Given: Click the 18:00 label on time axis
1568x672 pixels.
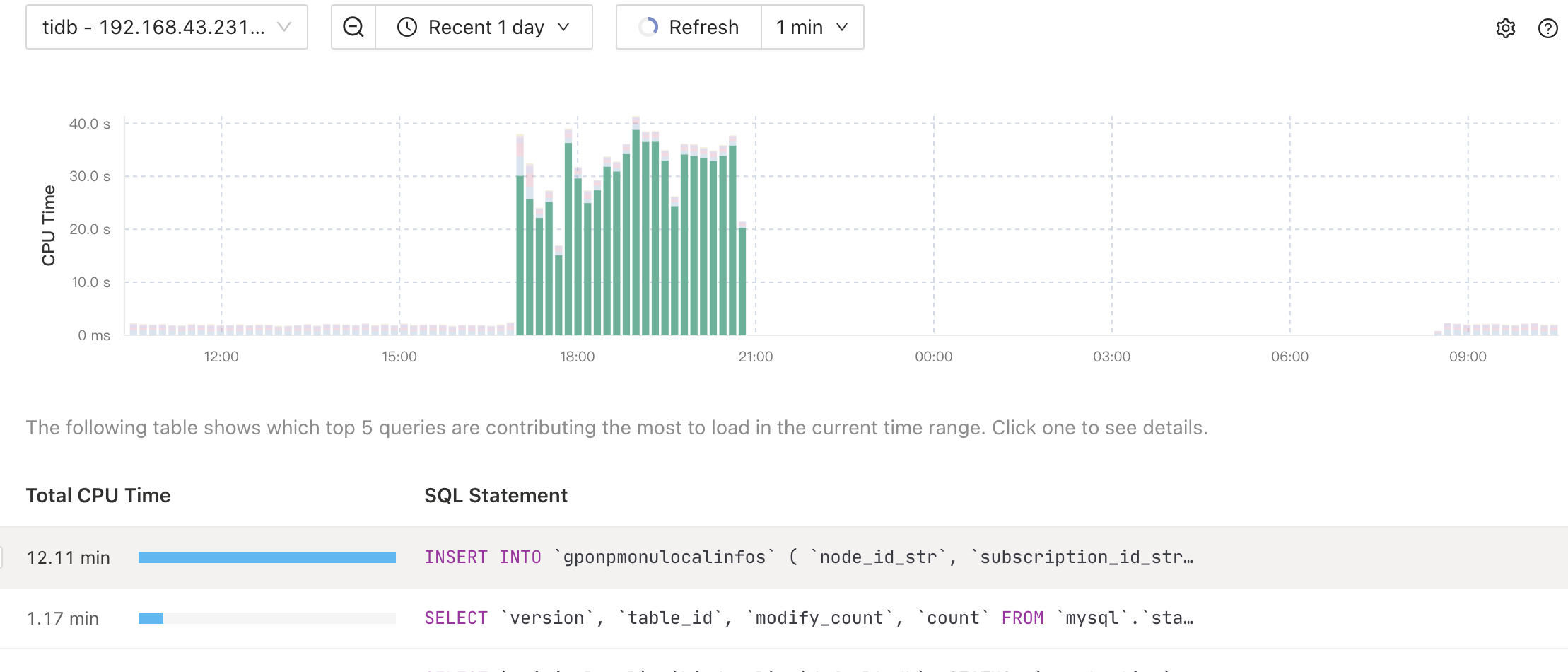Looking at the screenshot, I should click(578, 357).
